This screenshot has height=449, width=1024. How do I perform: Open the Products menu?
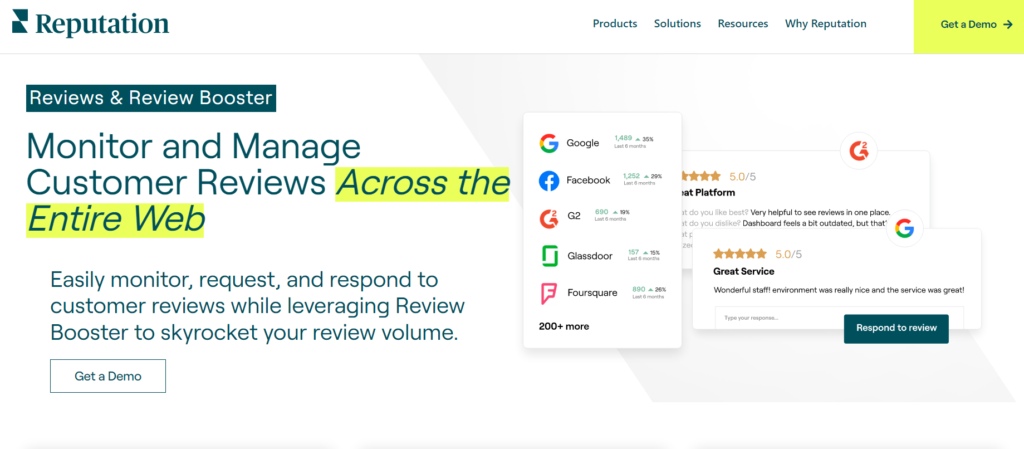pos(614,24)
